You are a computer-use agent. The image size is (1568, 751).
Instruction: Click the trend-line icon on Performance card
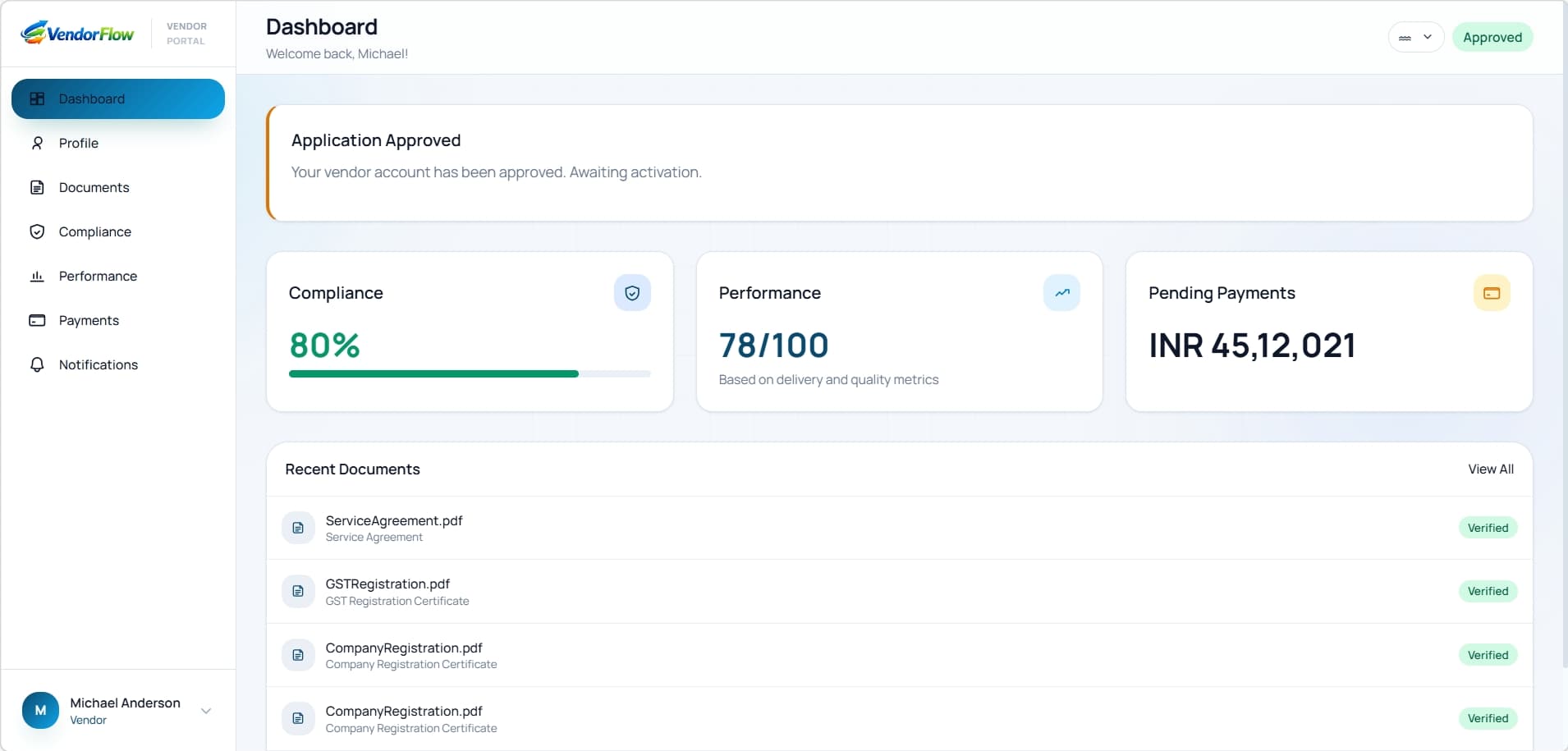coord(1061,292)
